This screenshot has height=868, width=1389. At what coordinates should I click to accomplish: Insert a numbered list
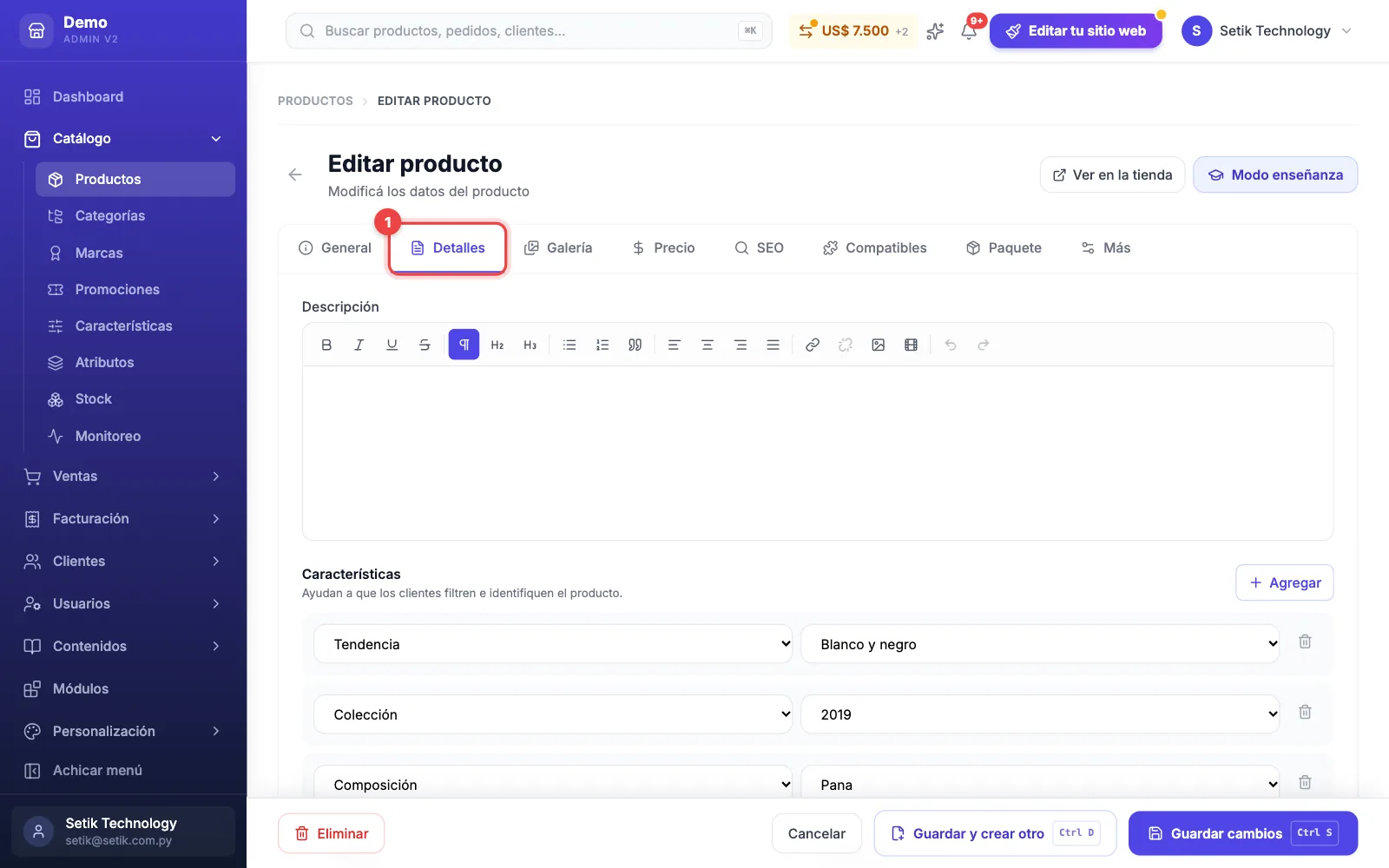point(602,345)
